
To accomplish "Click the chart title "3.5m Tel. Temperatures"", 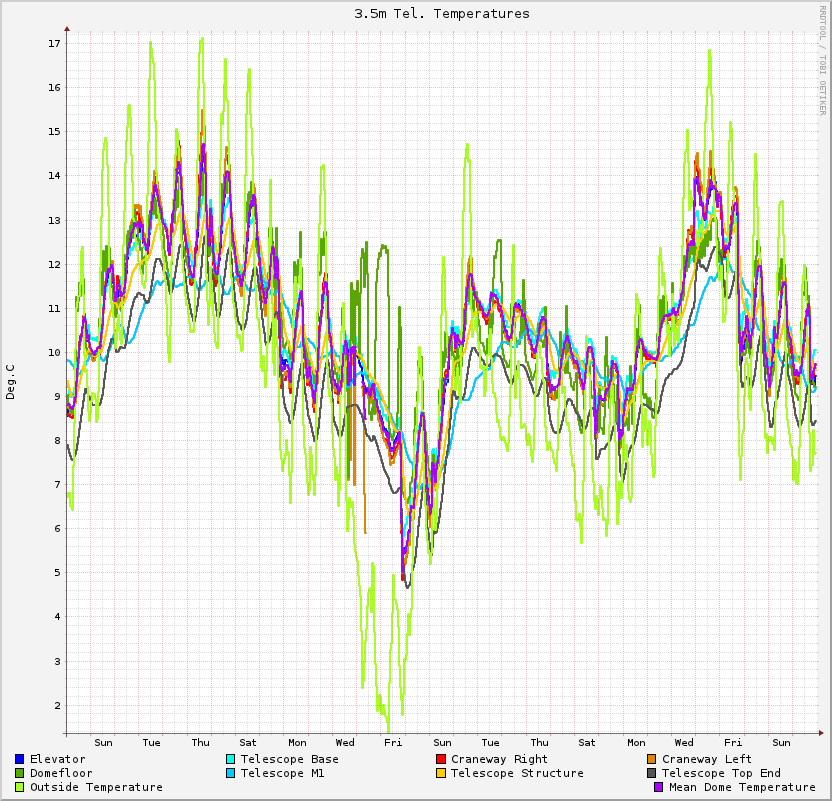I will pyautogui.click(x=442, y=14).
